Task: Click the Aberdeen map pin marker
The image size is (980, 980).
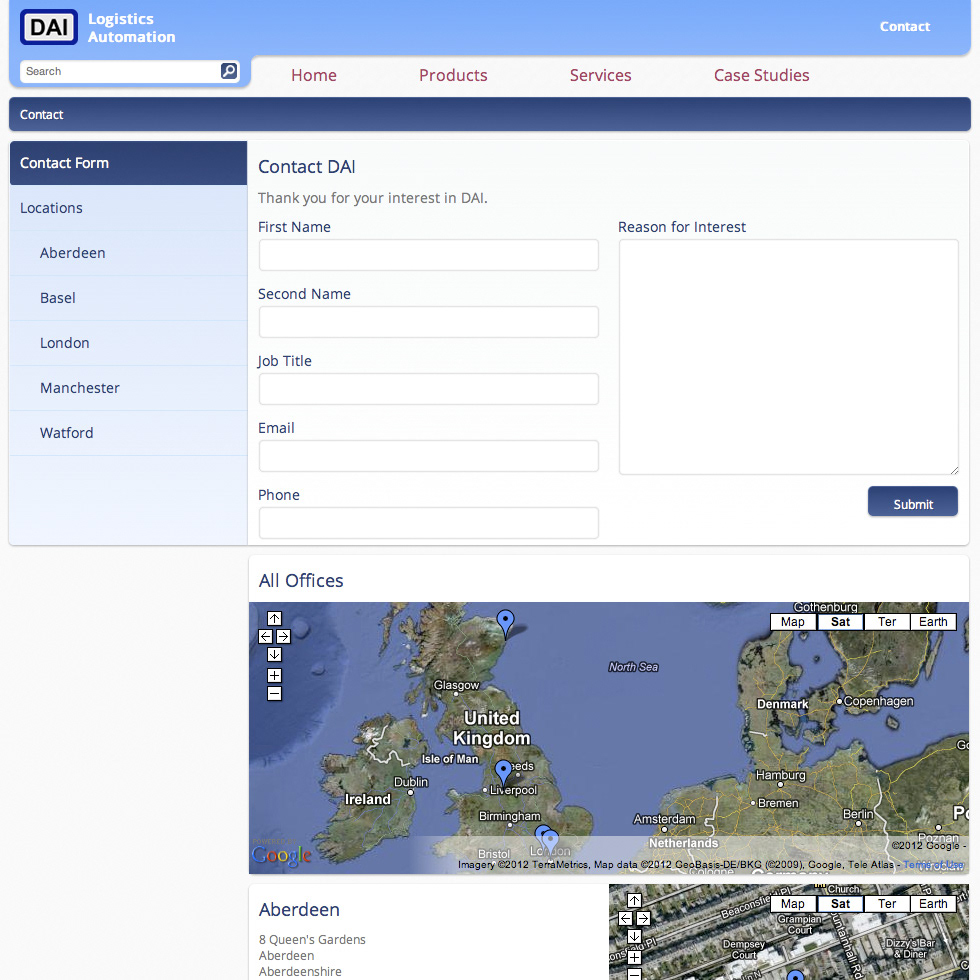Action: pos(506,622)
